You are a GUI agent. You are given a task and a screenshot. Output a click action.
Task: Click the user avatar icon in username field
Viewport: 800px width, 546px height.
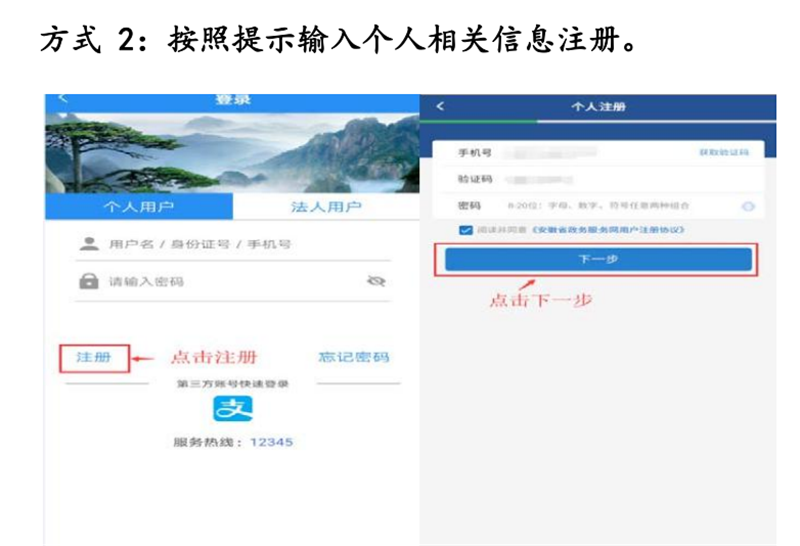coord(89,244)
